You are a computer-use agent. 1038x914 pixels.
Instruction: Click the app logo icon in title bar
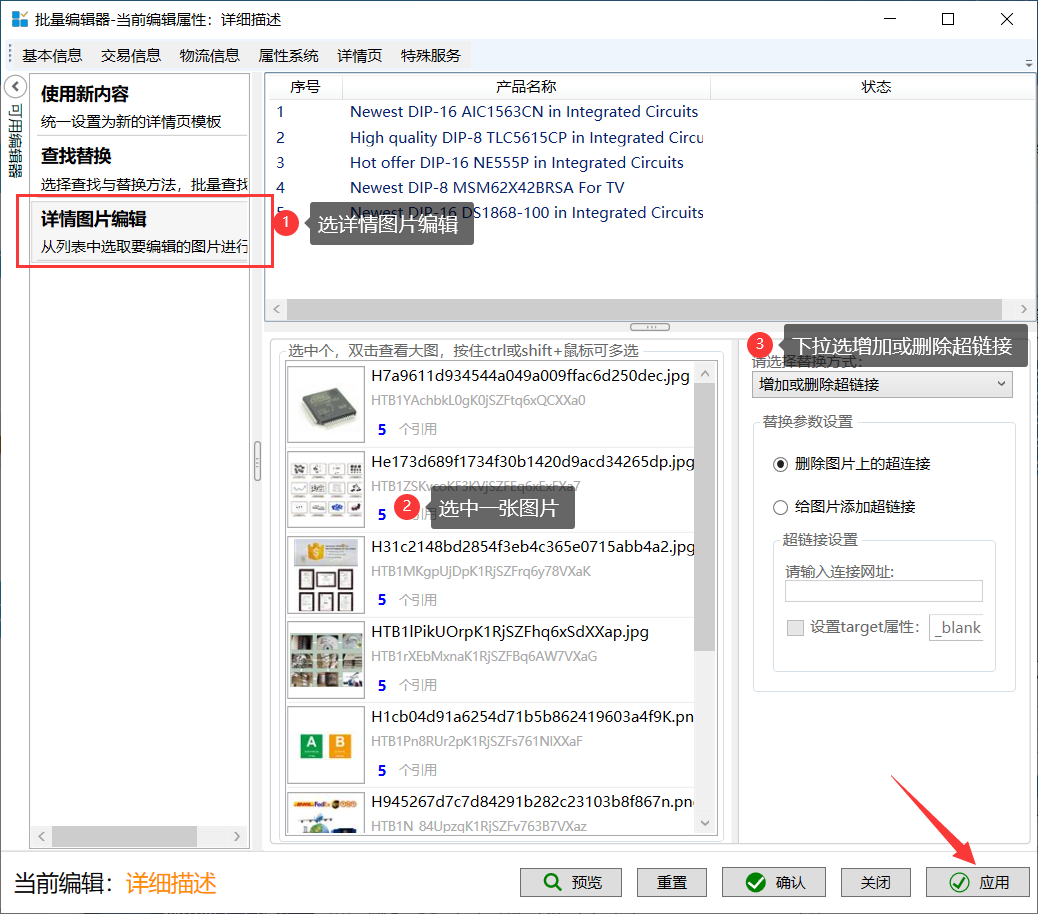[19, 19]
